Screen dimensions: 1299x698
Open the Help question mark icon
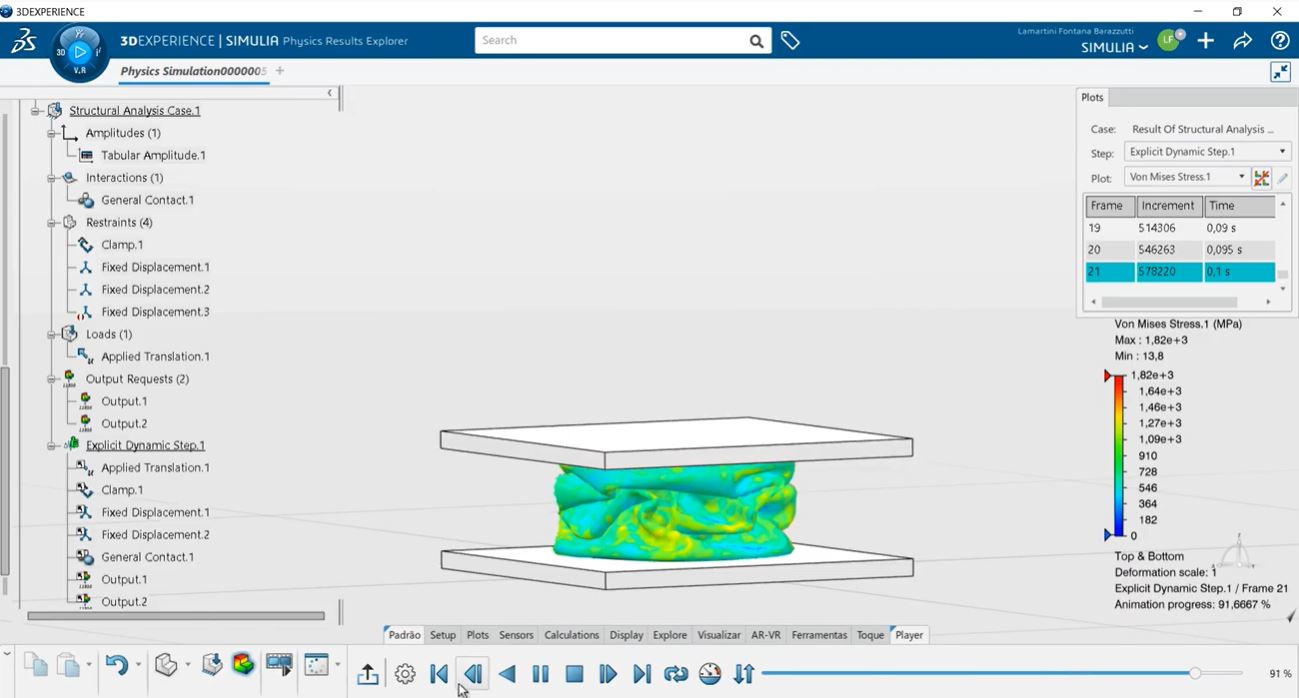1280,40
